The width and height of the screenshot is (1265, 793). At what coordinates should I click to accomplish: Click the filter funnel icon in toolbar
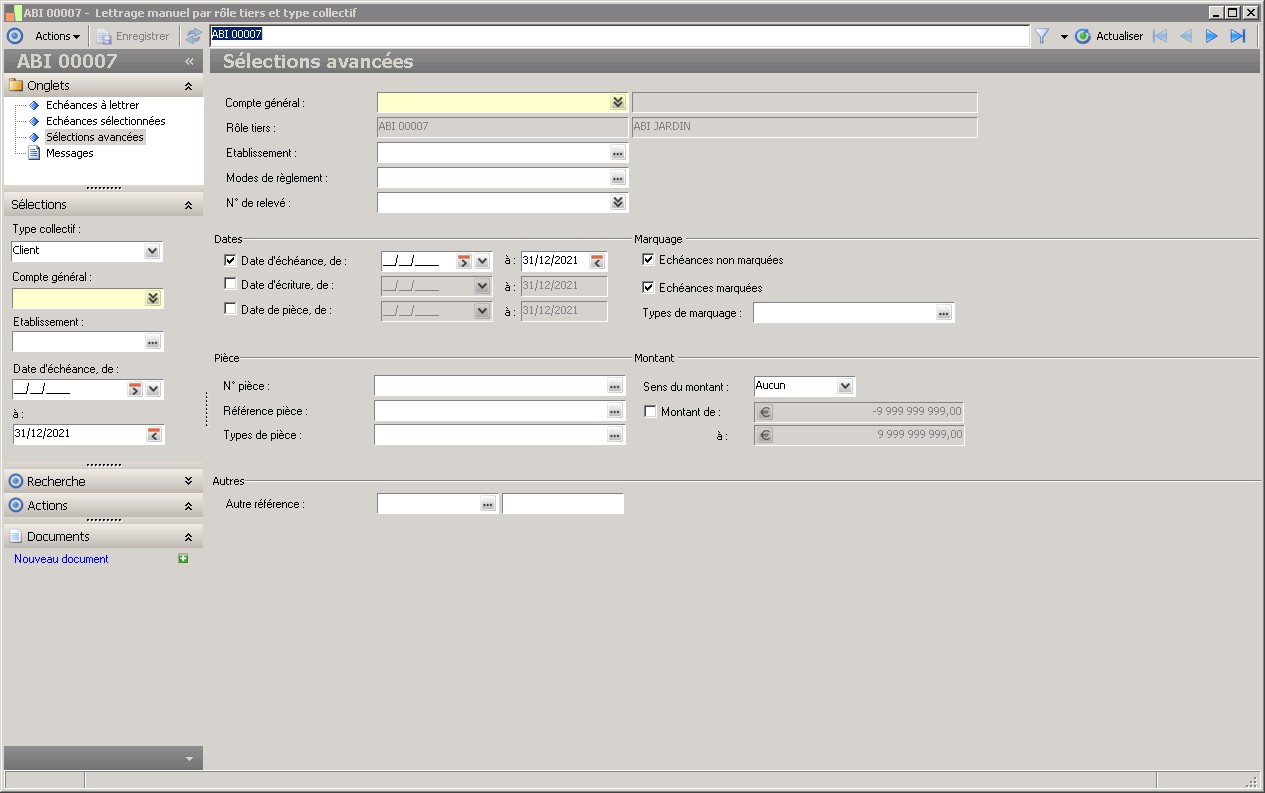coord(1042,36)
